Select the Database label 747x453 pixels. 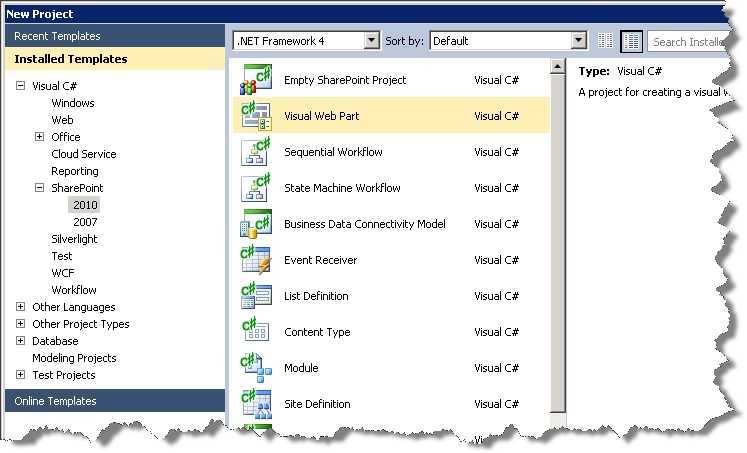pos(55,341)
